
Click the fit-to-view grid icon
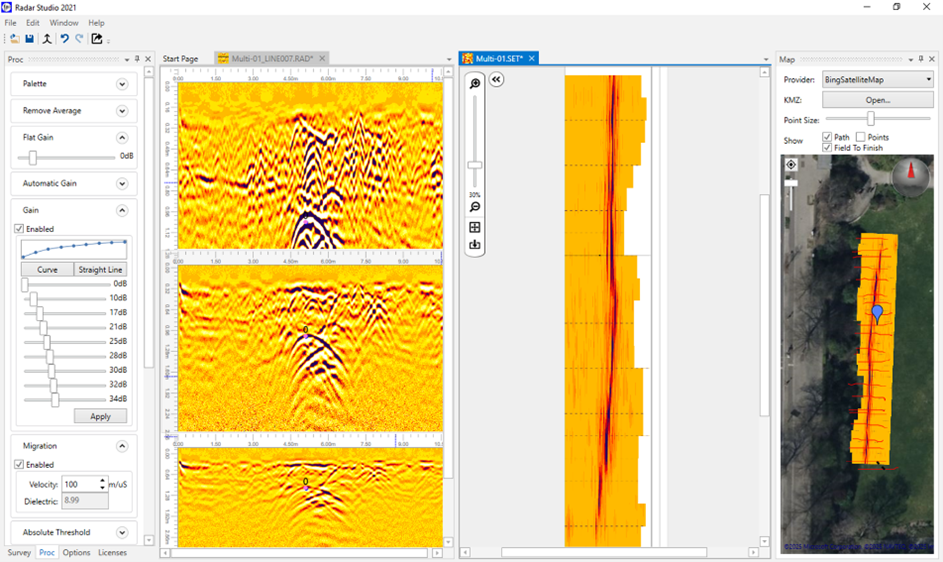(475, 227)
